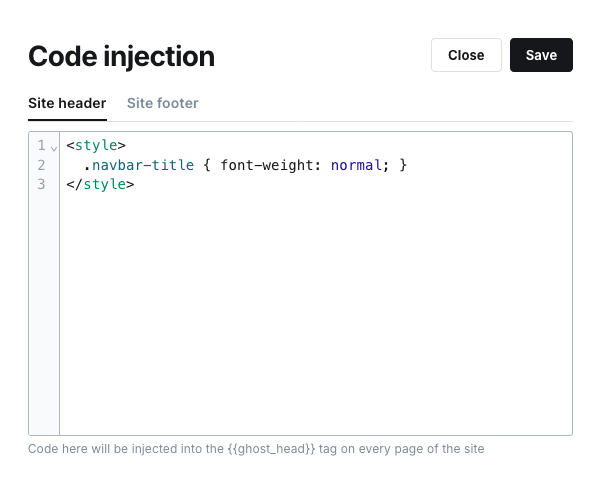
Task: Click the Save button
Action: (x=541, y=55)
